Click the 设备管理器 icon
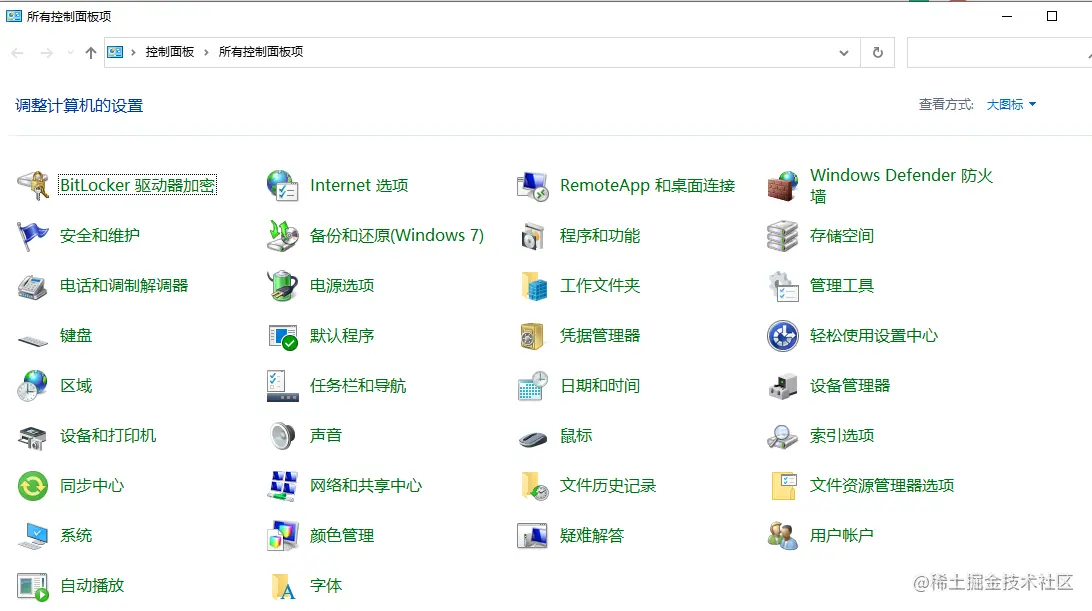Screen dimensions: 1092x611 (783, 386)
